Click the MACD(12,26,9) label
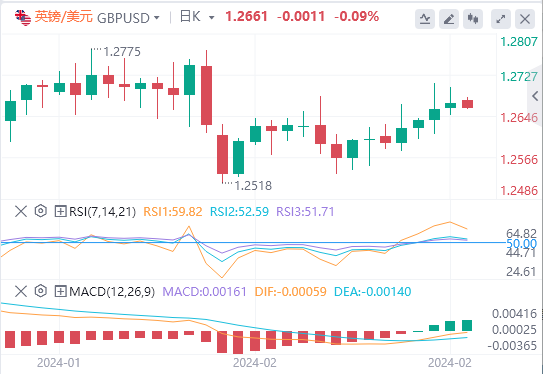 [x=112, y=292]
